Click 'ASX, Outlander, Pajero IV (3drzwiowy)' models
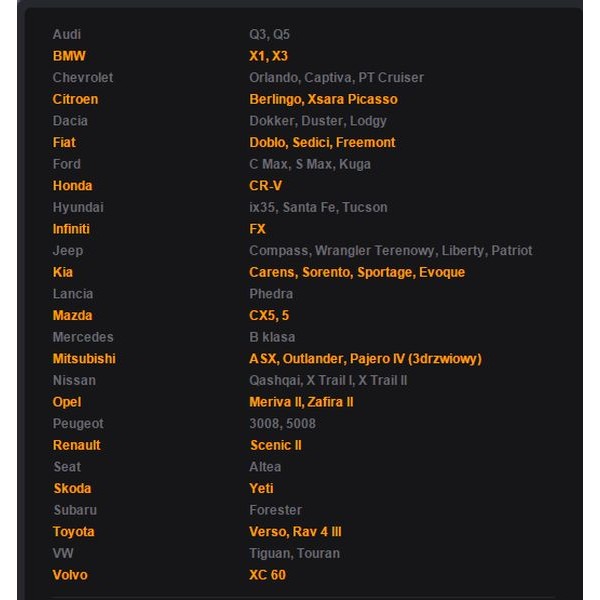This screenshot has height=600, width=600. point(365,359)
